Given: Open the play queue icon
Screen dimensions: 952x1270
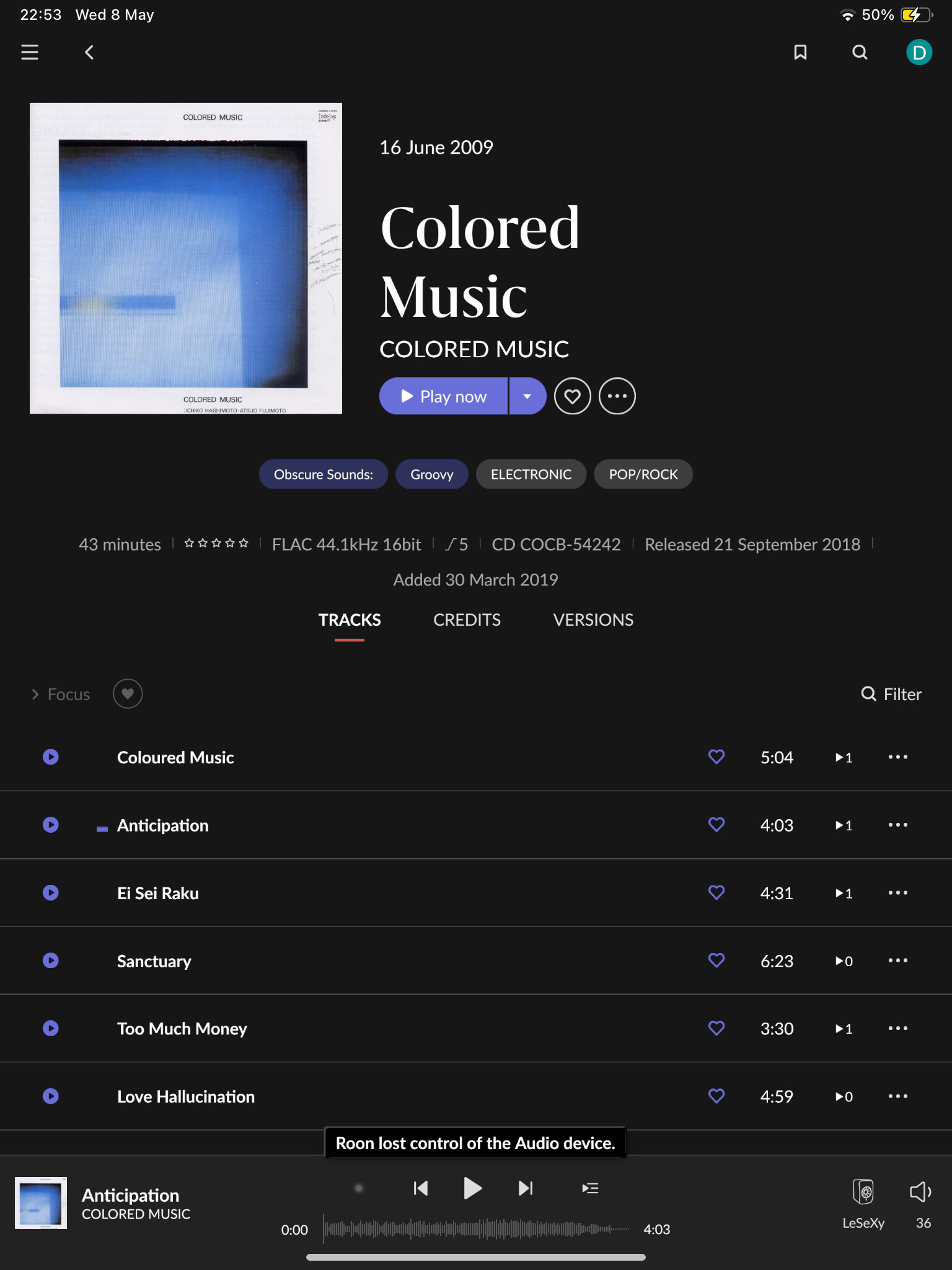Looking at the screenshot, I should pos(590,1188).
